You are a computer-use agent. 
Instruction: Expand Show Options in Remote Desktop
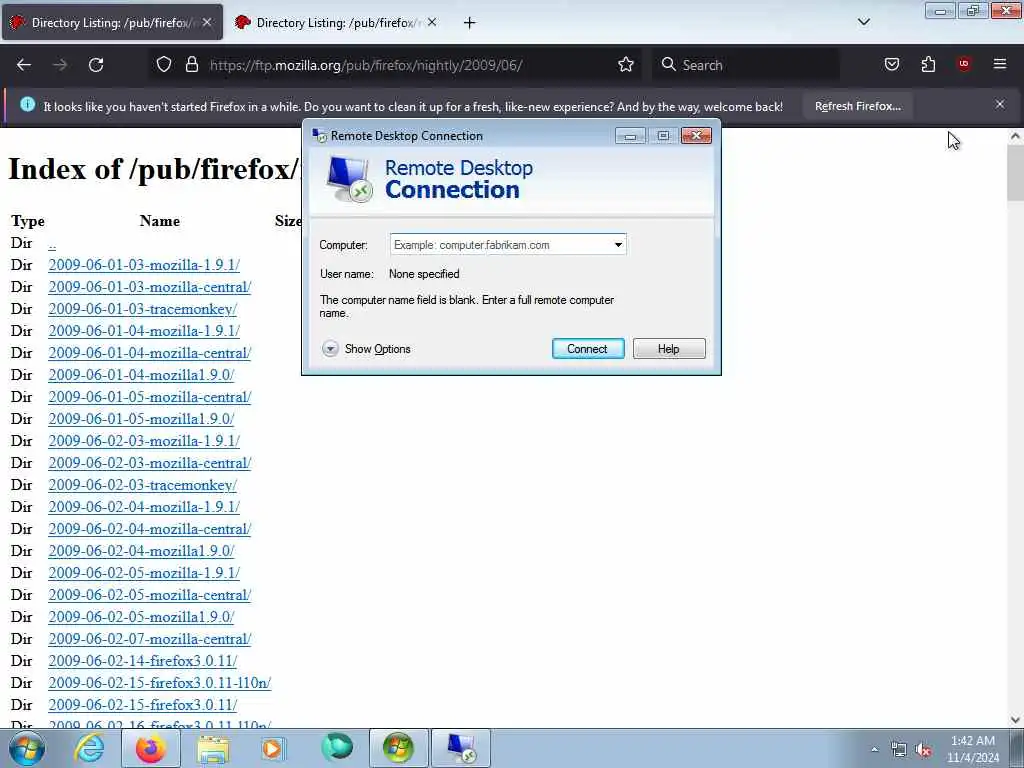[x=366, y=349]
